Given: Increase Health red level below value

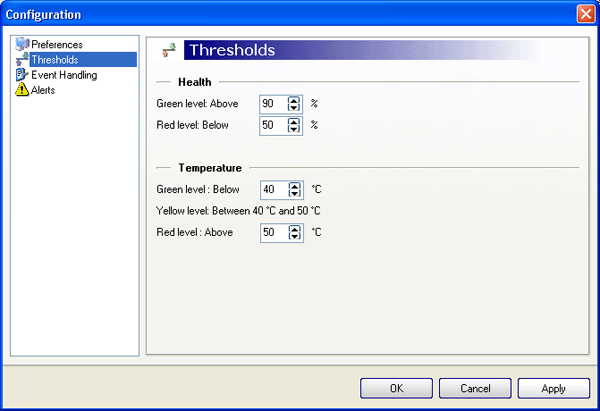Looking at the screenshot, I should click(293, 122).
